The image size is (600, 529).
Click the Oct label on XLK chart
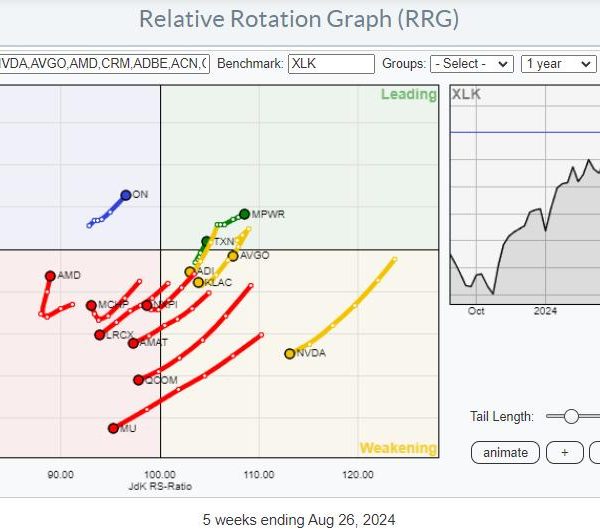click(x=476, y=311)
